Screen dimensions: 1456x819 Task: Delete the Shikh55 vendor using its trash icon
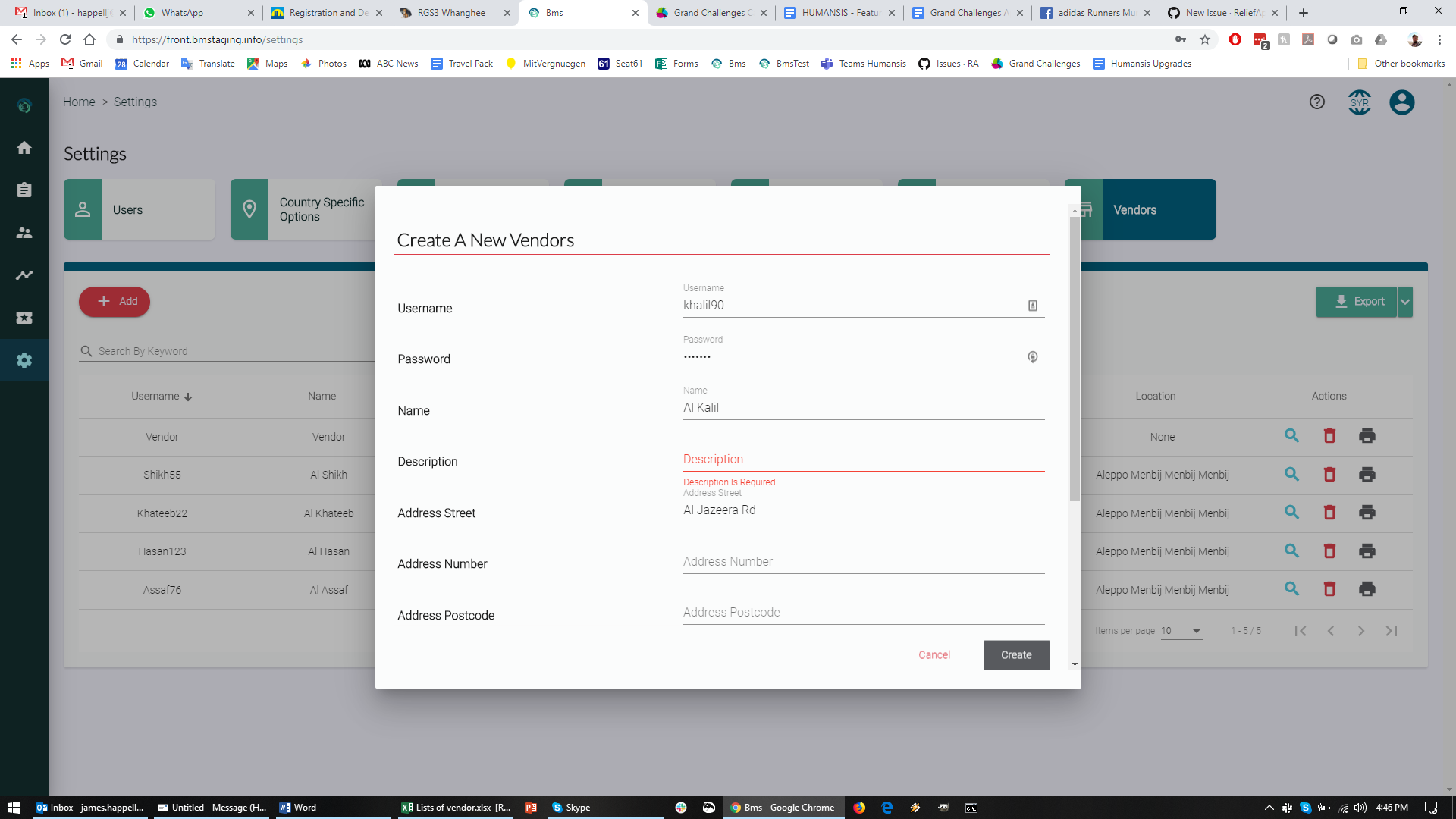(1329, 474)
